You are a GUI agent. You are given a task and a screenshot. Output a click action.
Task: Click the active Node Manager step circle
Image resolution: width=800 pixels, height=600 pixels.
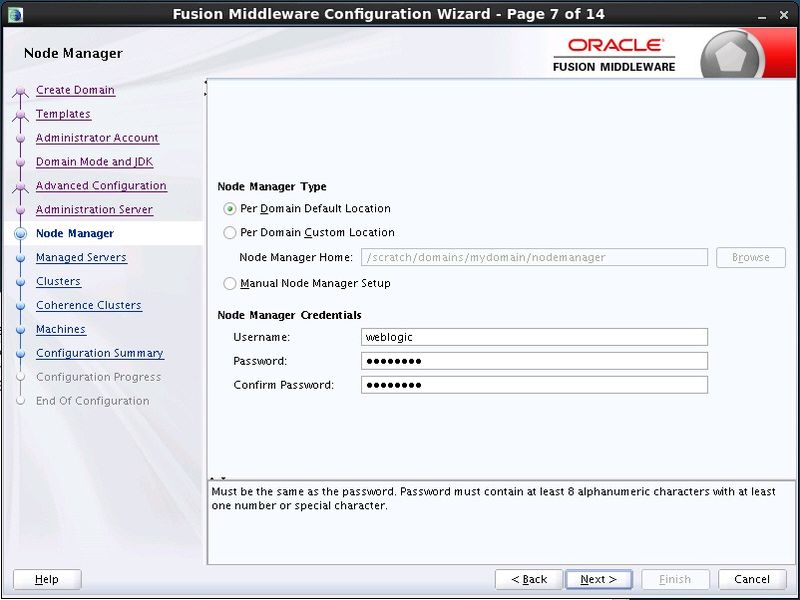pos(20,234)
